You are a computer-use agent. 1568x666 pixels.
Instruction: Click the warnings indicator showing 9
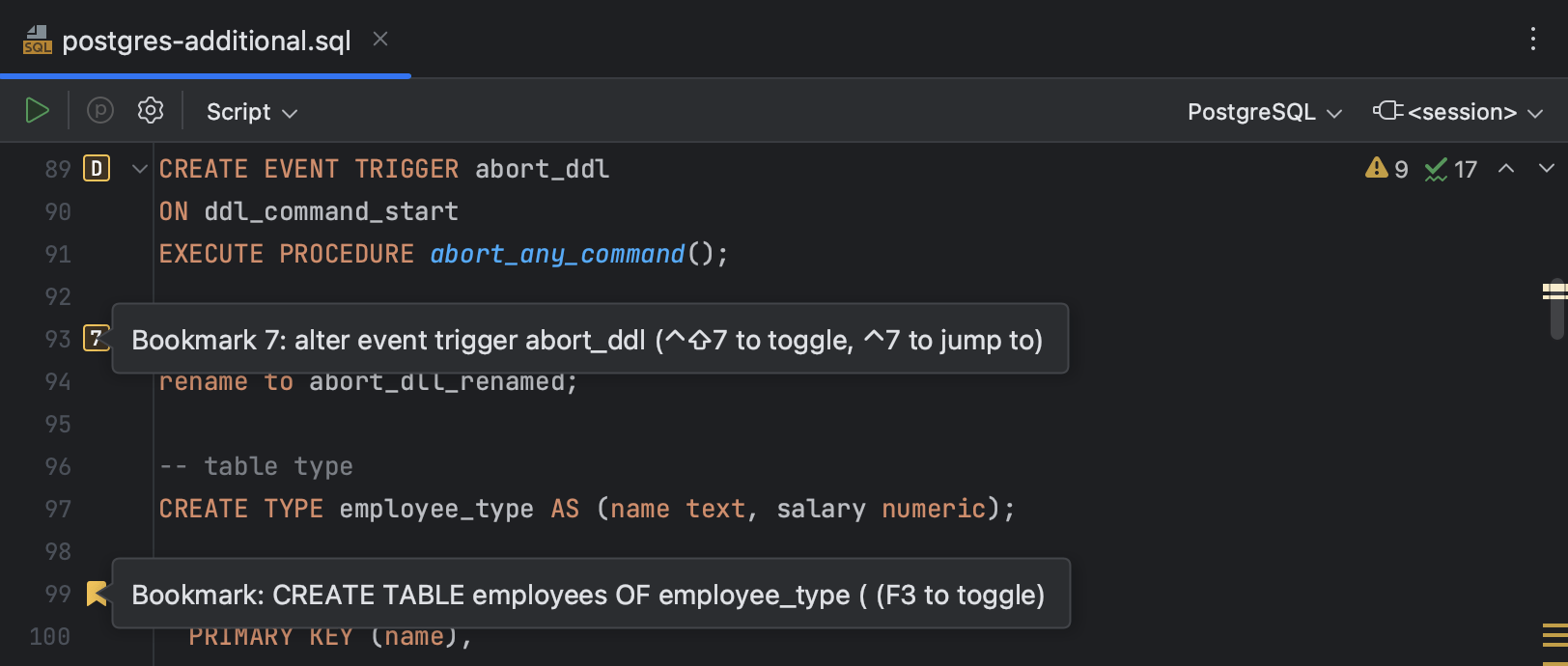(x=1386, y=170)
